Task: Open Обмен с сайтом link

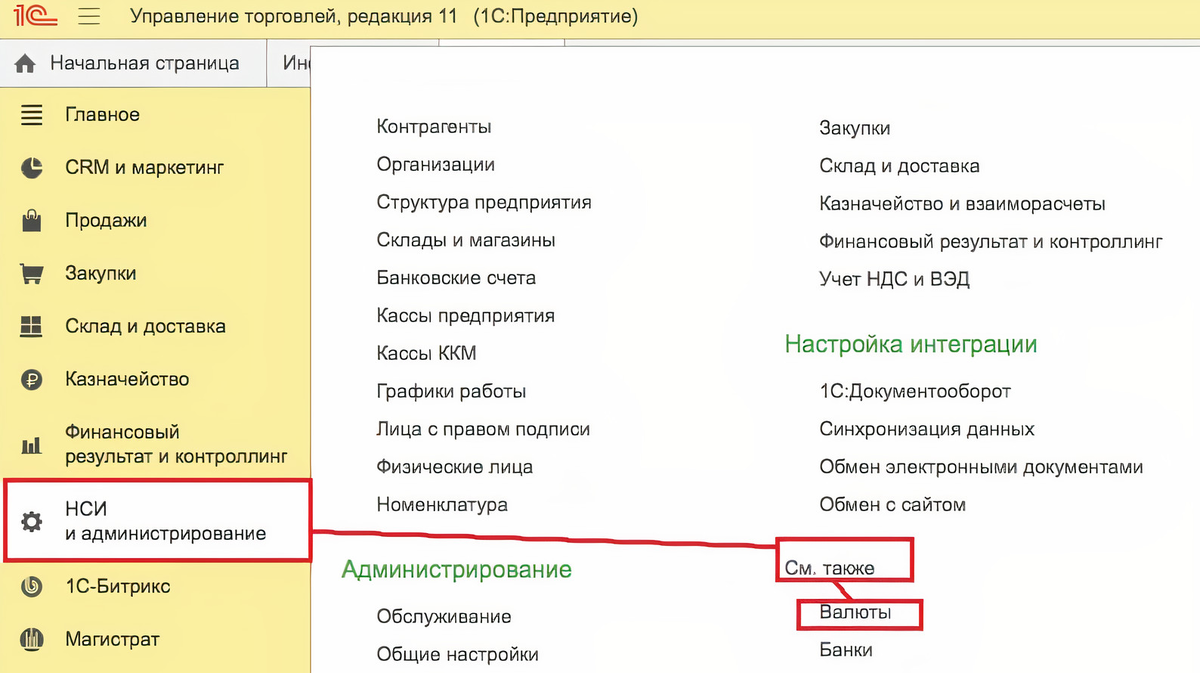Action: (893, 505)
